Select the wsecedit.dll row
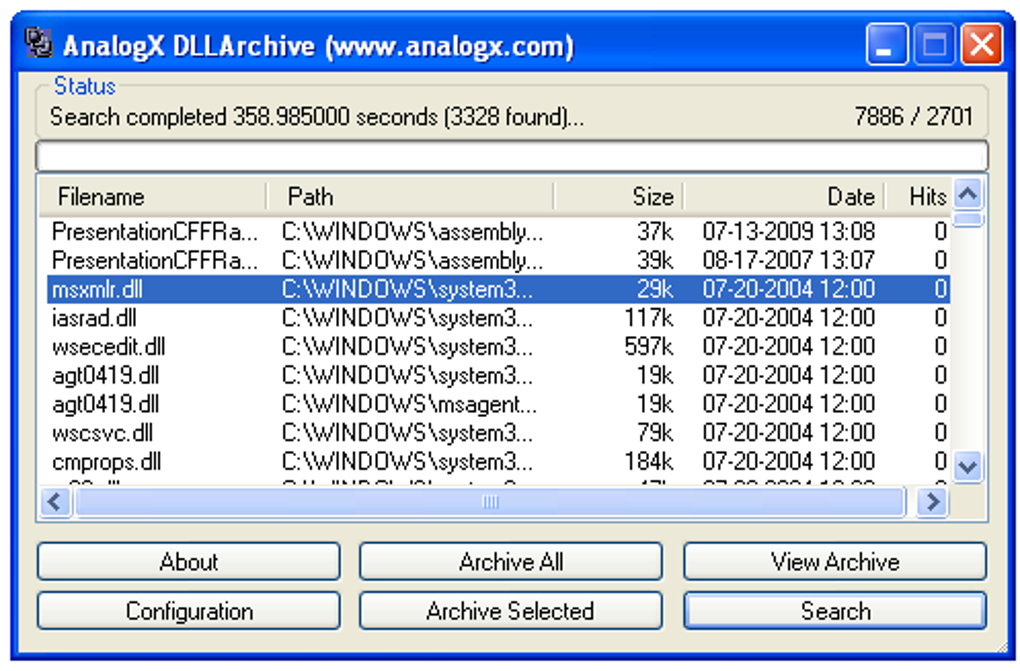Viewport: 1020px width, 671px height. 498,346
